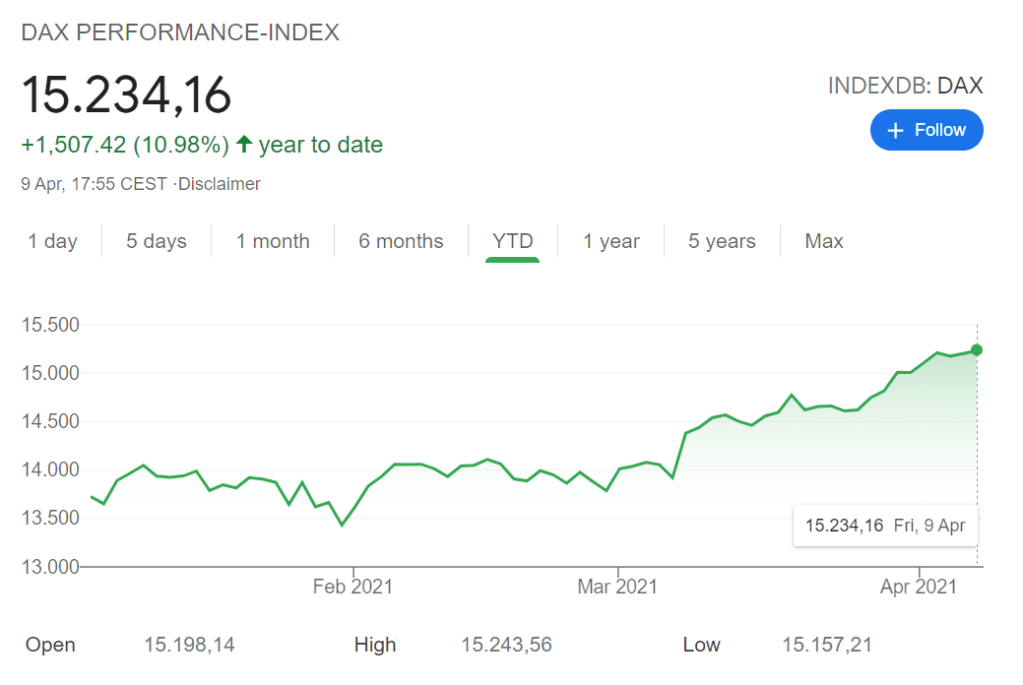Click the DAX PERFORMANCE-INDEX title

pyautogui.click(x=181, y=33)
